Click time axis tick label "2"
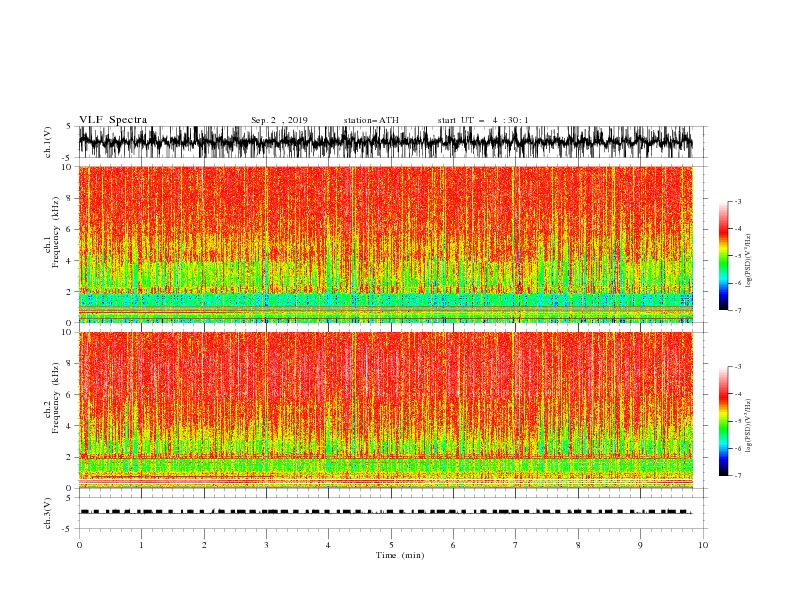792x612 pixels. (204, 545)
